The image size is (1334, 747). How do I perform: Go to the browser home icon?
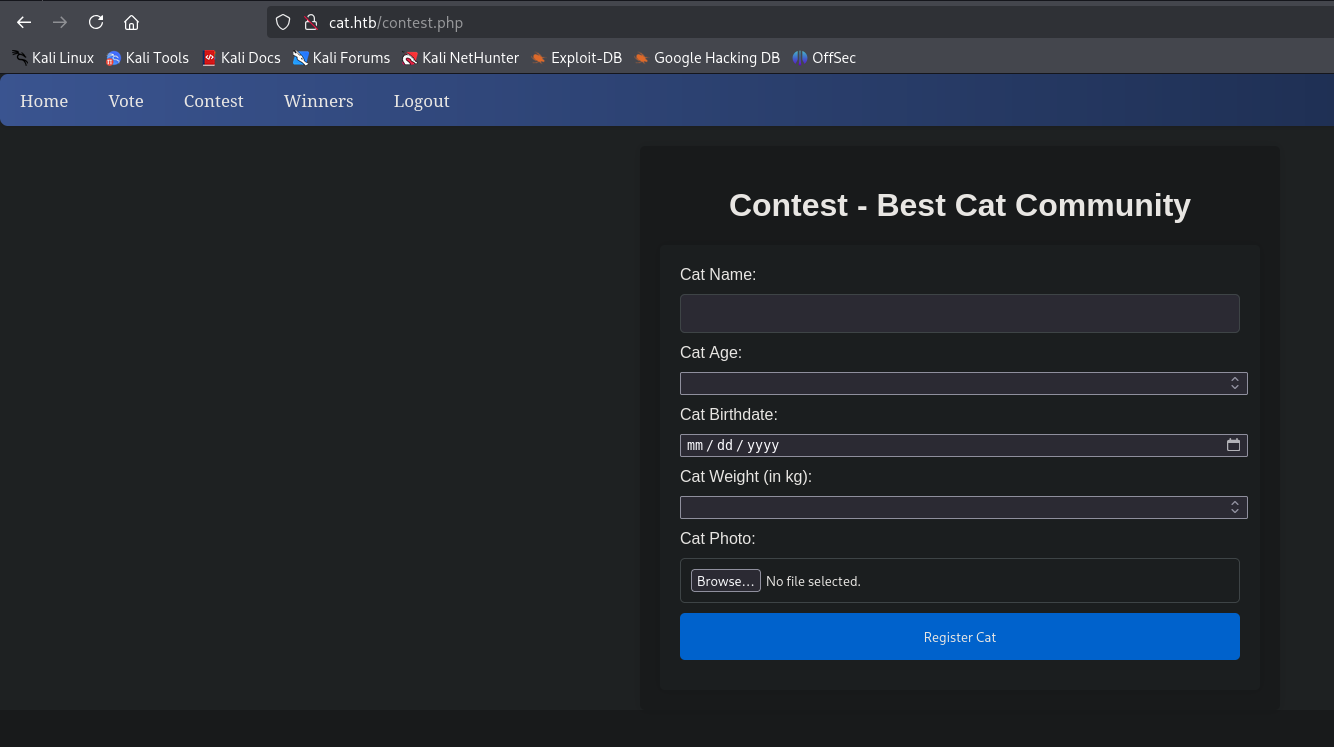[x=131, y=22]
